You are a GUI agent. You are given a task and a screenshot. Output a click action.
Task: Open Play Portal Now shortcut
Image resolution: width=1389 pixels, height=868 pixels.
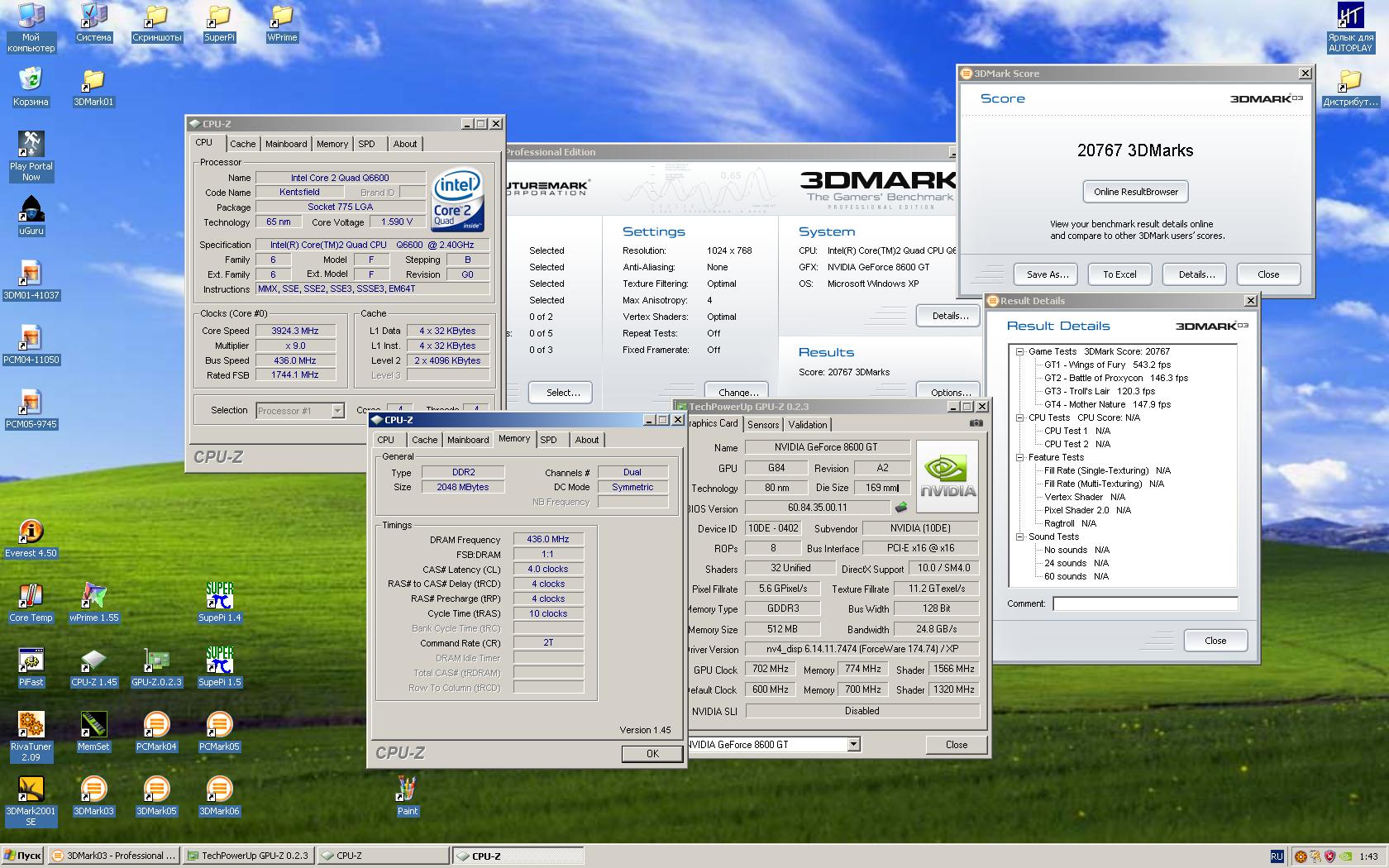[x=31, y=156]
